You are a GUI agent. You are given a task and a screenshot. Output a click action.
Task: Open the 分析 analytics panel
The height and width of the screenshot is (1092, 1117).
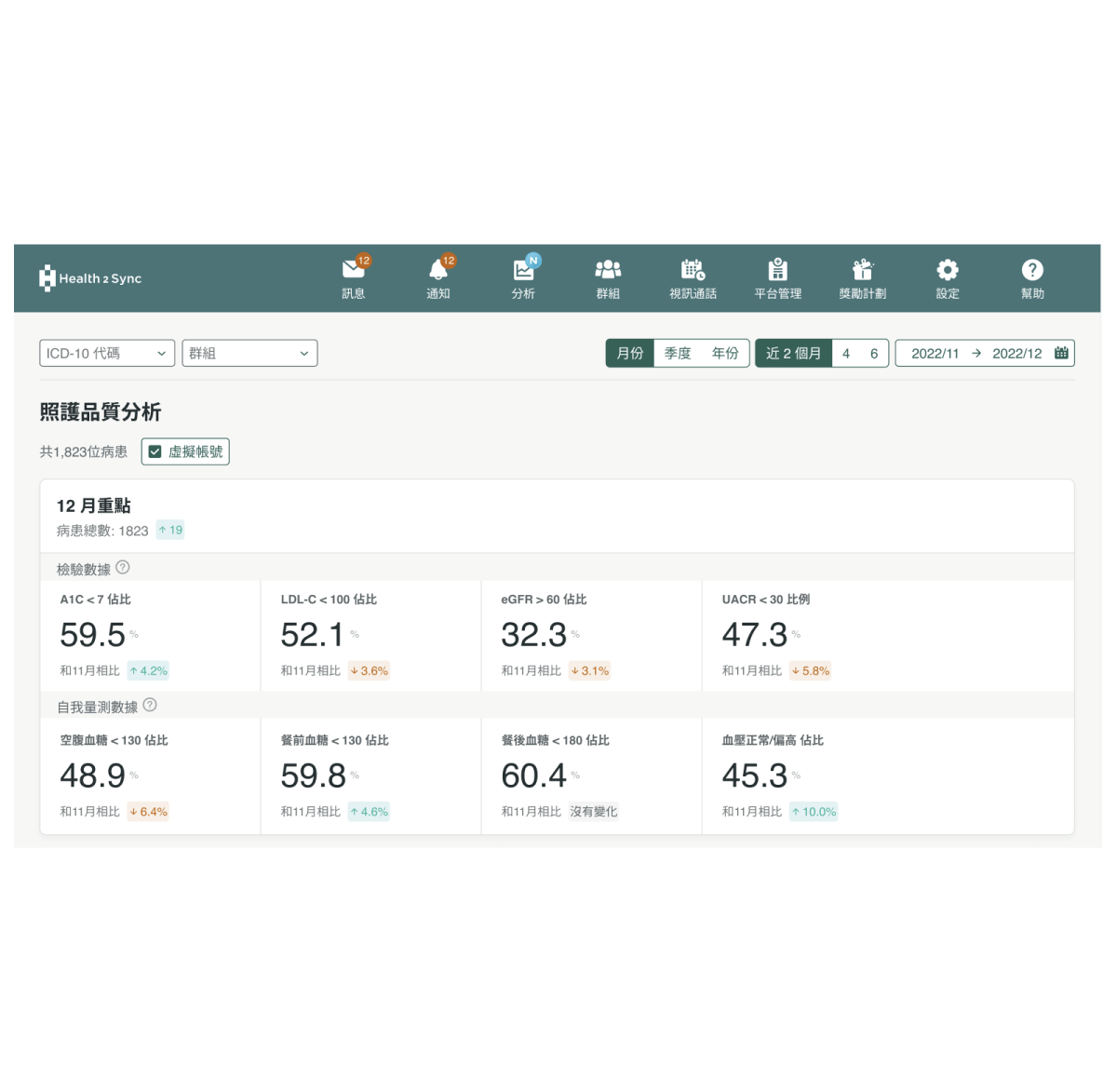[523, 277]
